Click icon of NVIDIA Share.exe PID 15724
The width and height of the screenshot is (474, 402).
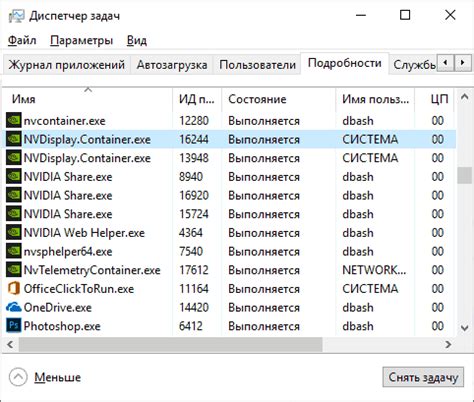(x=14, y=214)
